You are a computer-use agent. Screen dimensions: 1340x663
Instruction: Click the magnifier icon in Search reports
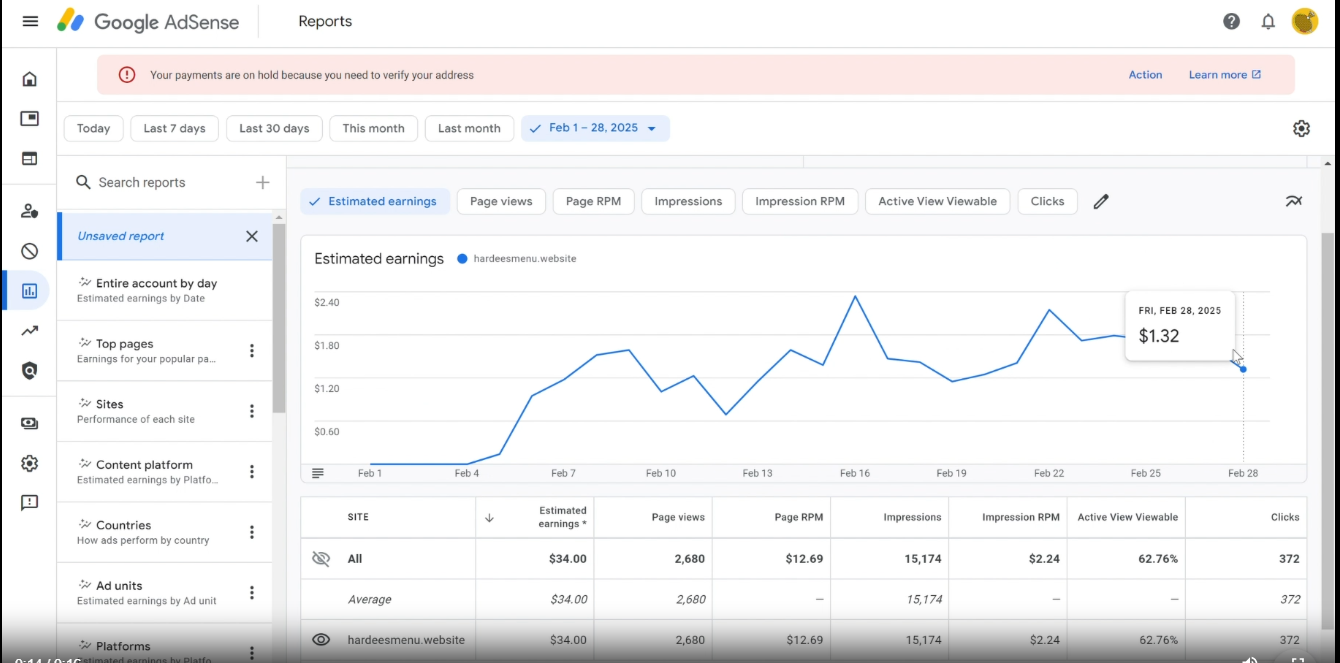pos(84,182)
